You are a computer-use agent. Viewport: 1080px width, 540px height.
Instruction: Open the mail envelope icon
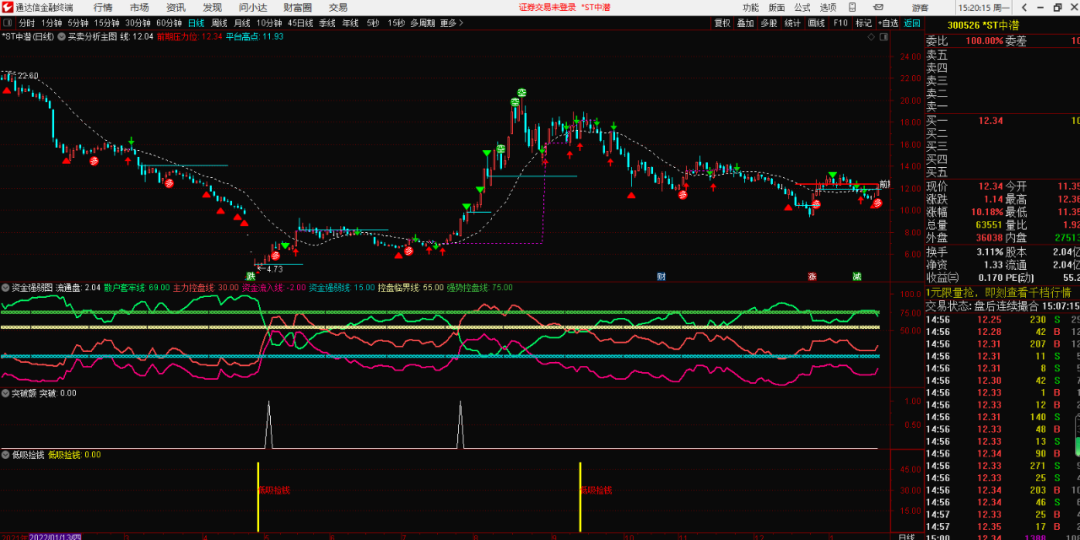877,7
